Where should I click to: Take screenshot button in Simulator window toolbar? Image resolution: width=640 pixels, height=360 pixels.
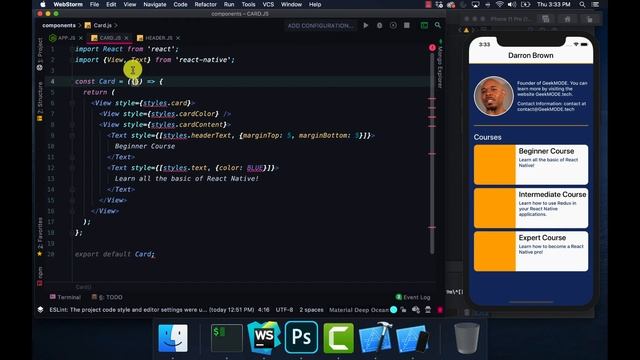(546, 19)
